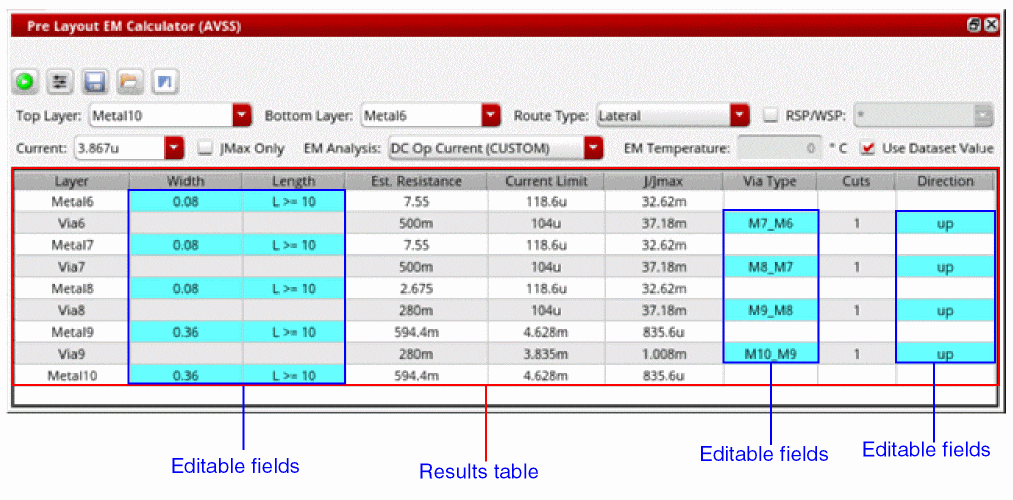1013x500 pixels.
Task: Enable the JMax Only checkbox
Action: 204,148
